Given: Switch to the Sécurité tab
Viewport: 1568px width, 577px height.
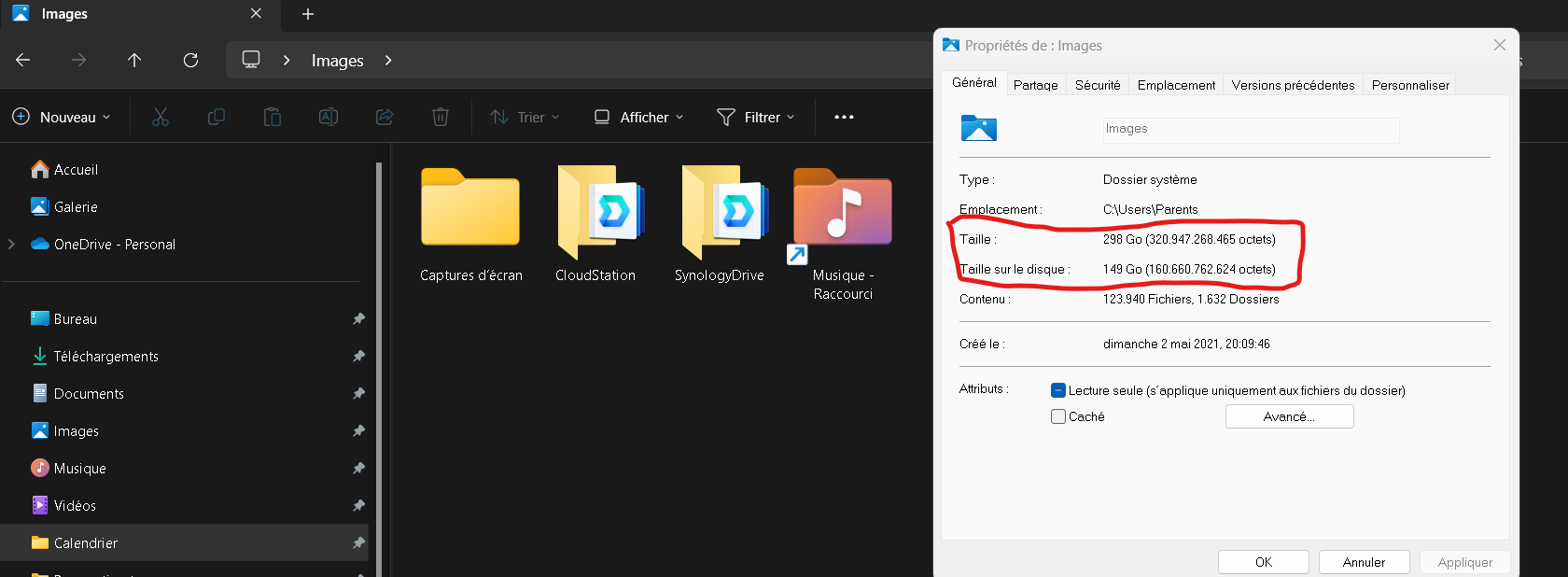Looking at the screenshot, I should tap(1098, 85).
